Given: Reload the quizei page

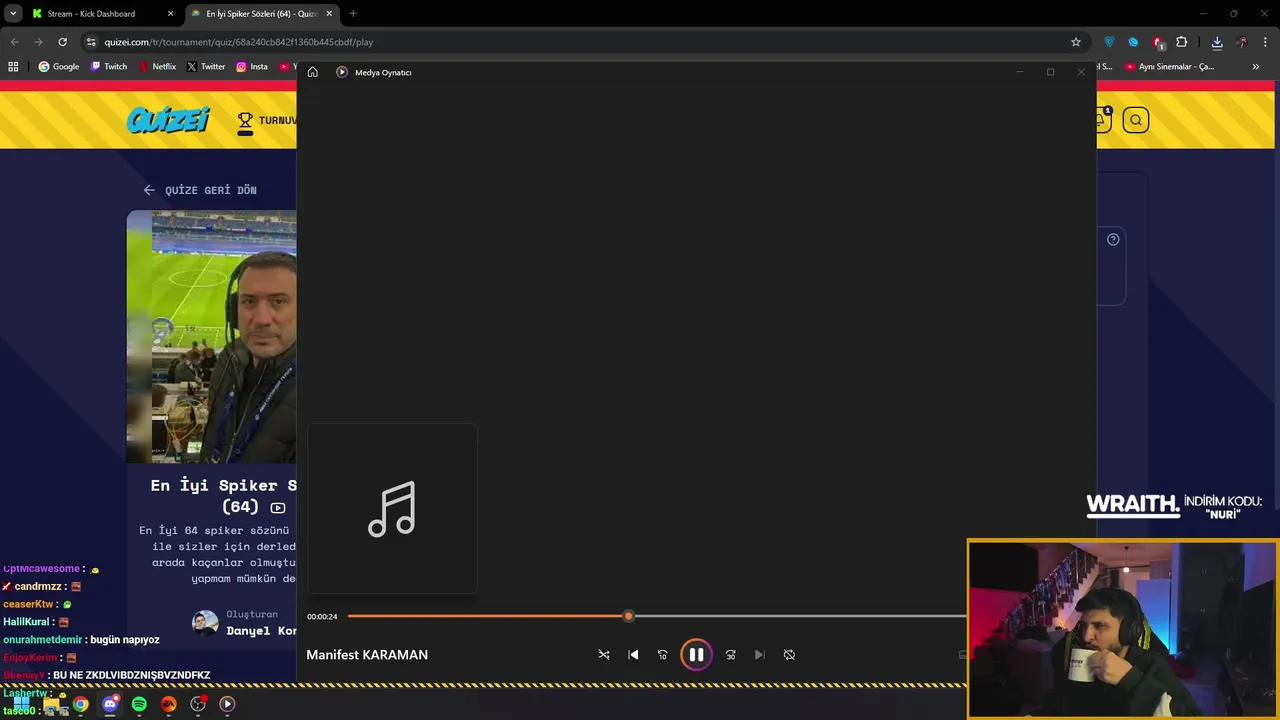Looking at the screenshot, I should 62,42.
